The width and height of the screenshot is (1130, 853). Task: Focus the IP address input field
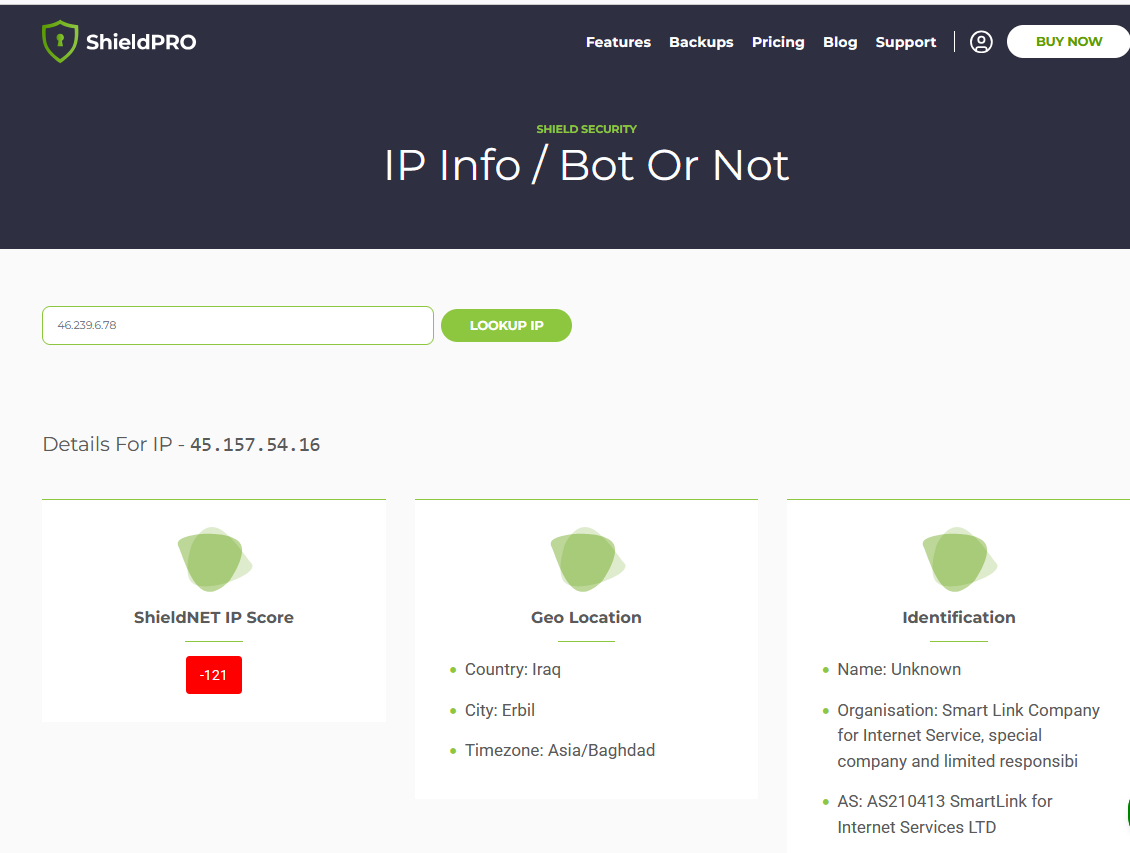[238, 326]
